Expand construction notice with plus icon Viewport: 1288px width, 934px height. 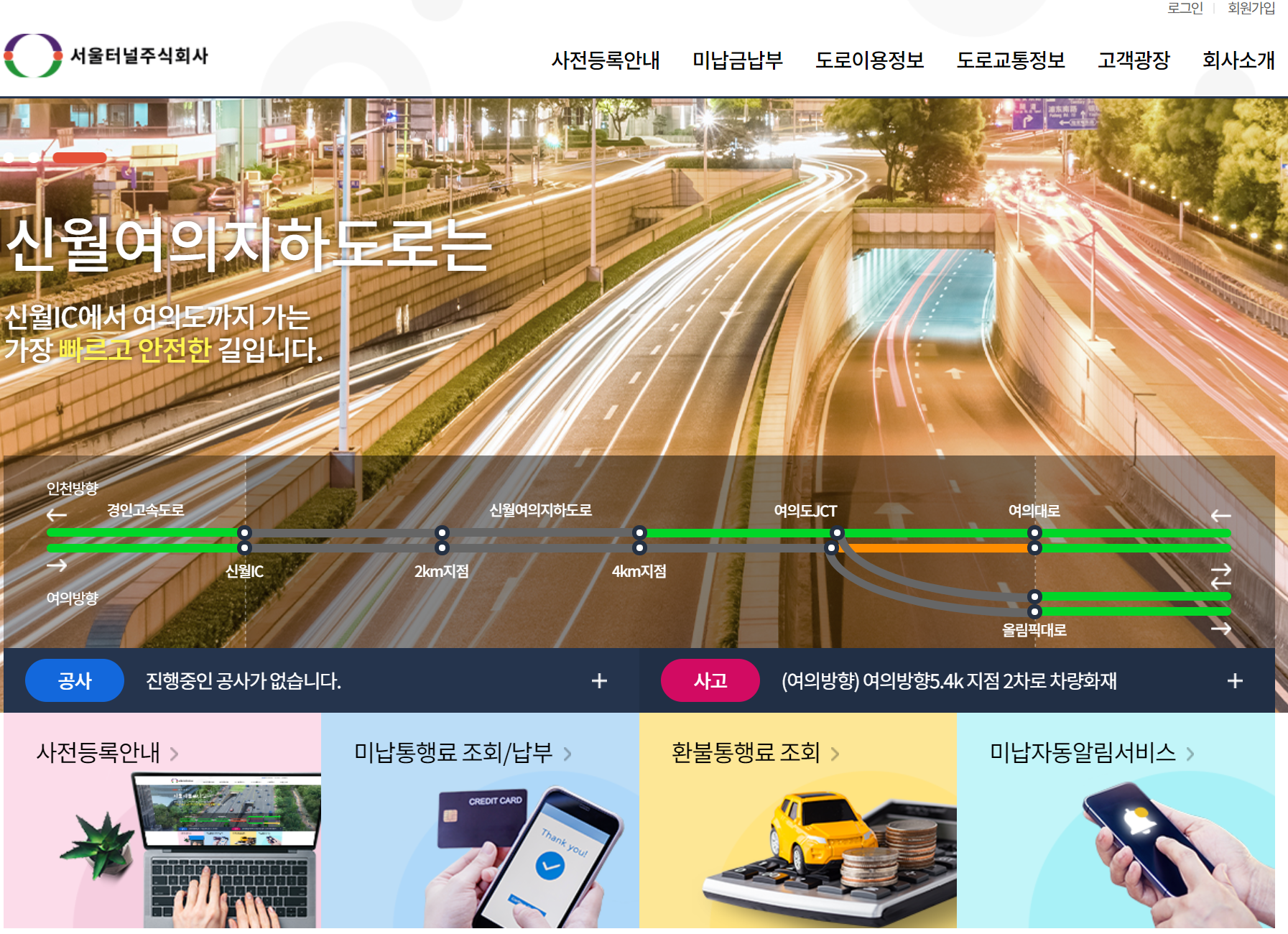pyautogui.click(x=599, y=680)
